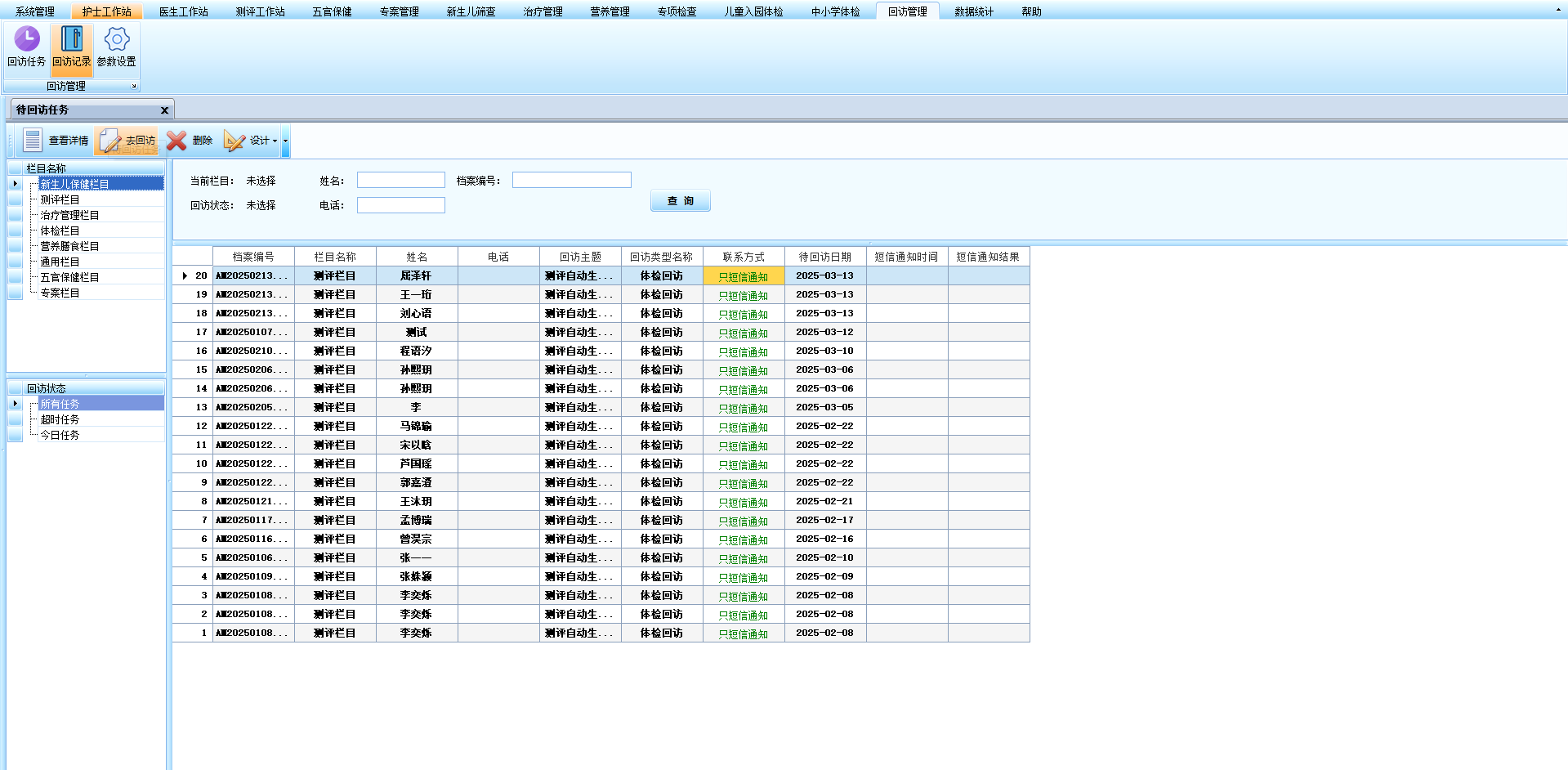Open the 帮助 menu
Screen dimensions: 1568x770
pos(1032,11)
